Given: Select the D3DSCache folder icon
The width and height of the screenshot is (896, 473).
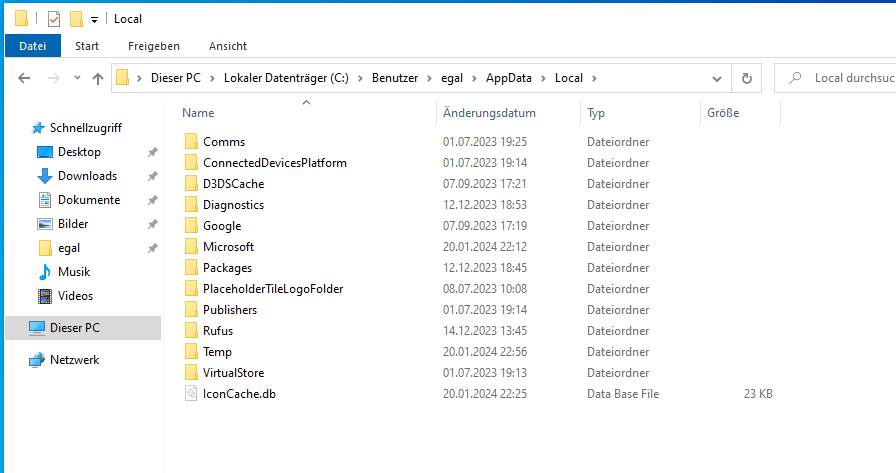Looking at the screenshot, I should pos(191,184).
